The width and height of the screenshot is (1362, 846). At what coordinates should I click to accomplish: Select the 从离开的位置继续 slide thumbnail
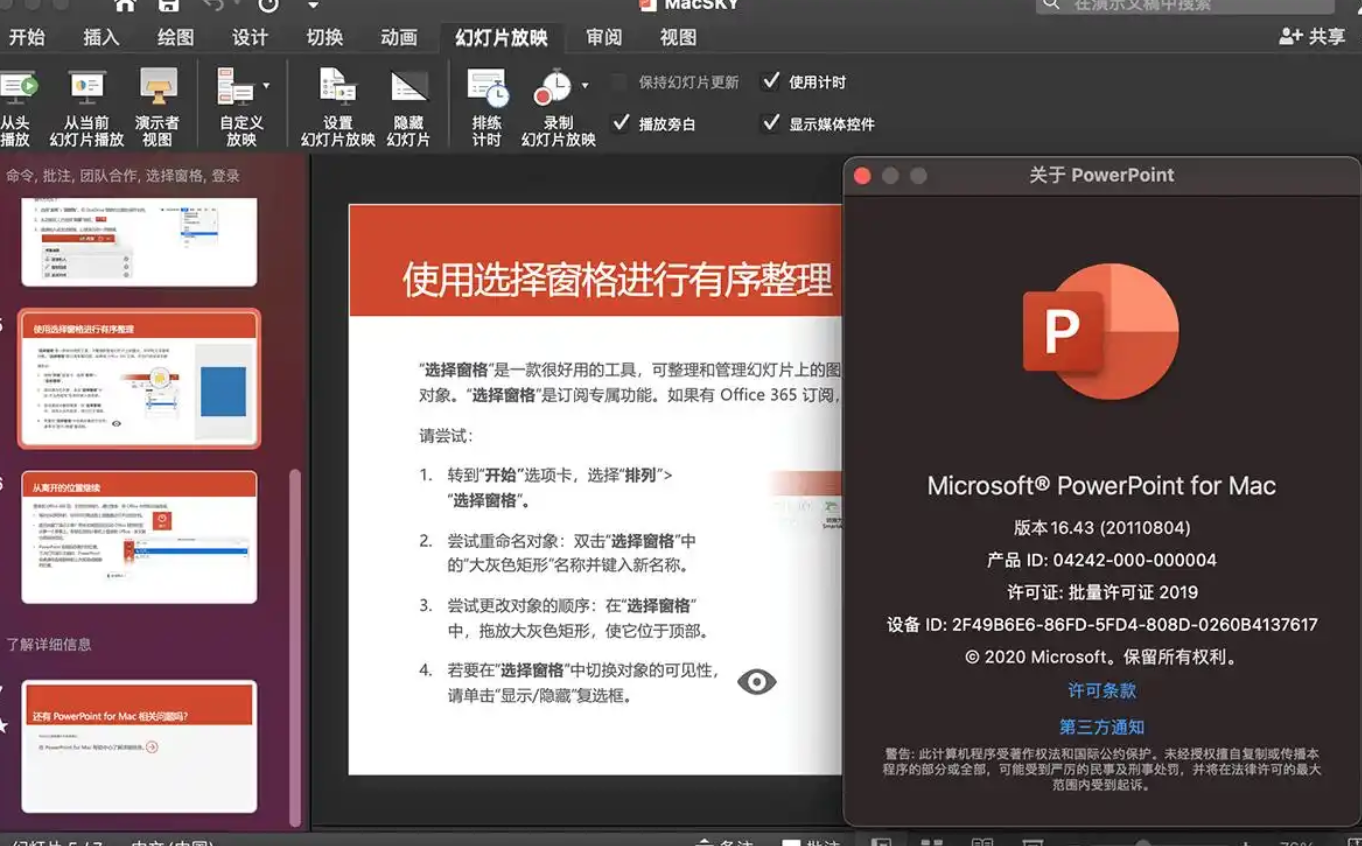click(139, 538)
